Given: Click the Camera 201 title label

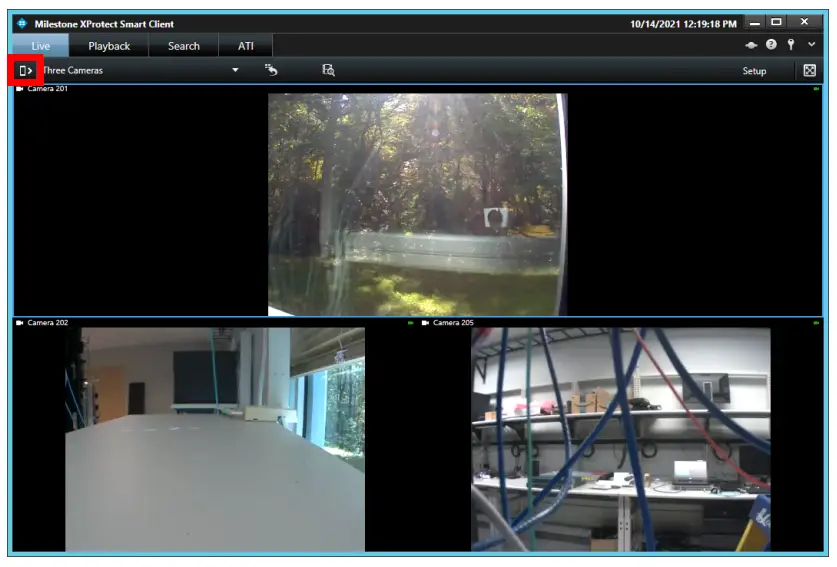Looking at the screenshot, I should click(x=48, y=89).
